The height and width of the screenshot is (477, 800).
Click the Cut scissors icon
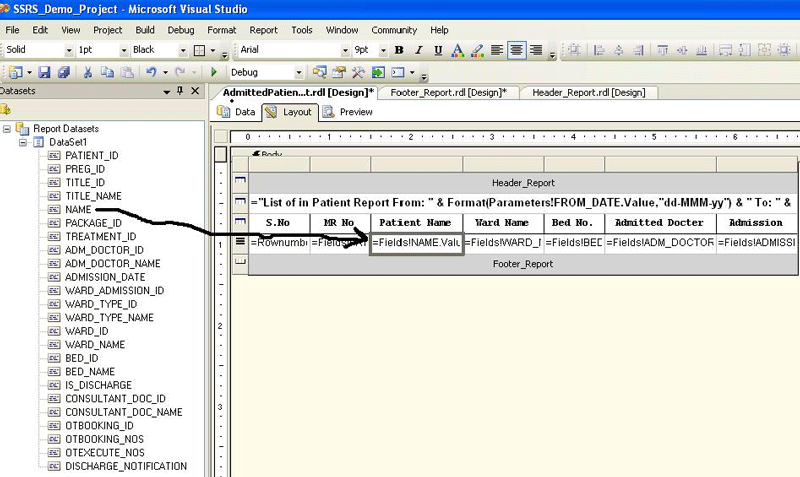tap(88, 72)
